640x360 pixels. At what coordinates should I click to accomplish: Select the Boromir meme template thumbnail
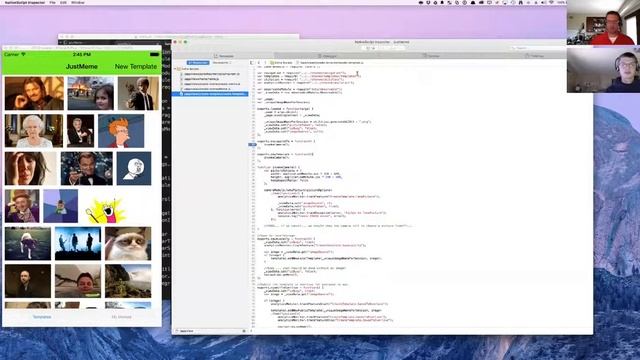(x=34, y=93)
